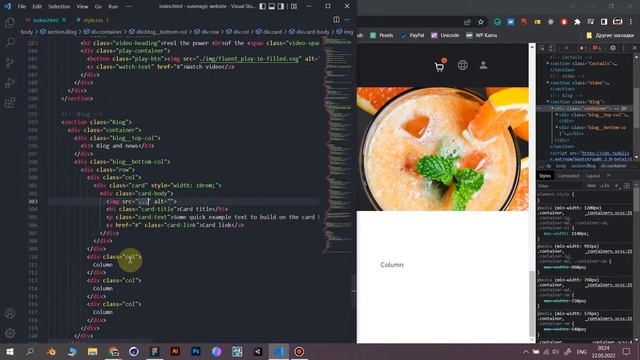Open the Search view in activity bar

[x=10, y=42]
